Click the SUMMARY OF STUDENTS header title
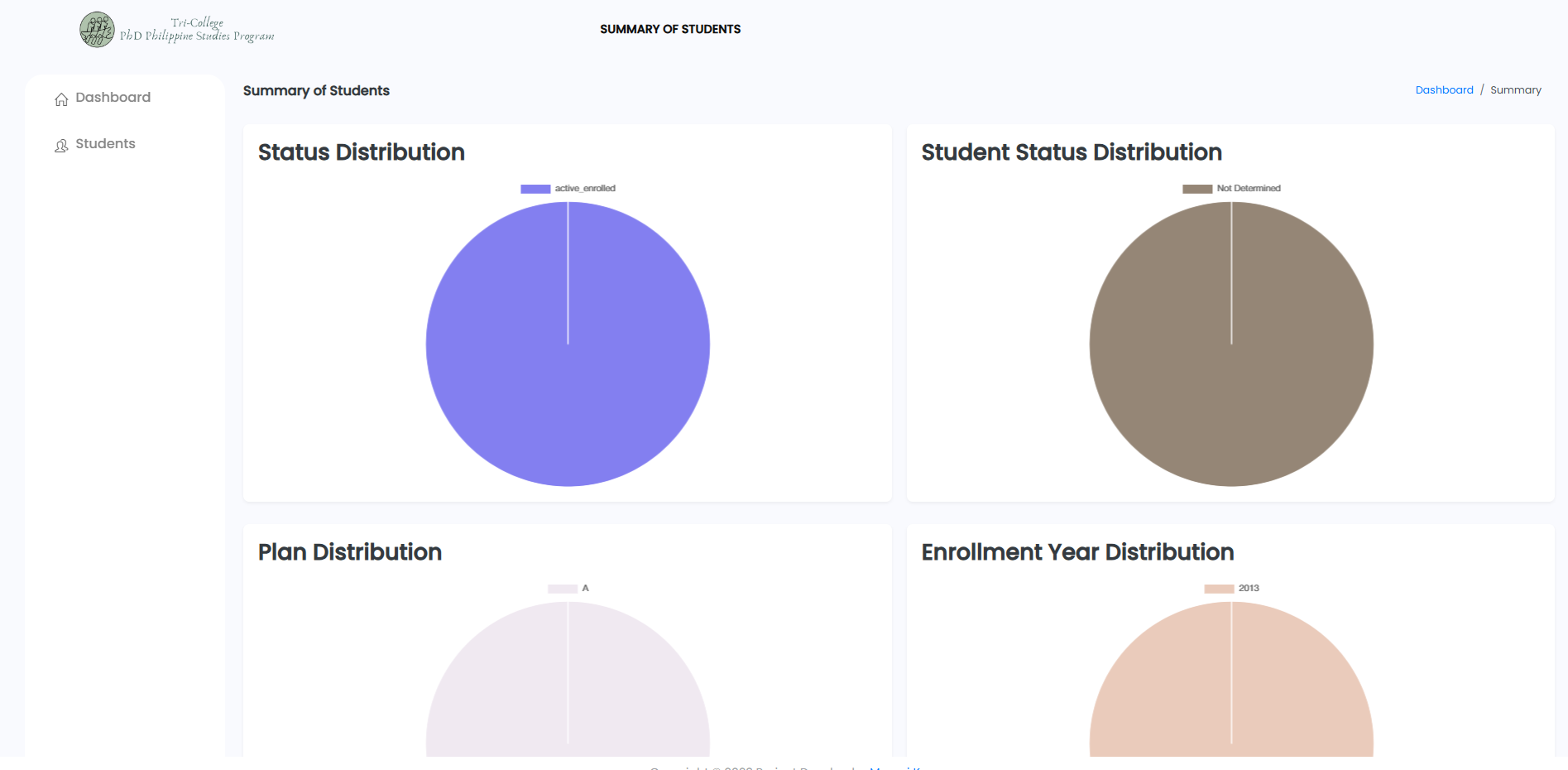 click(670, 29)
